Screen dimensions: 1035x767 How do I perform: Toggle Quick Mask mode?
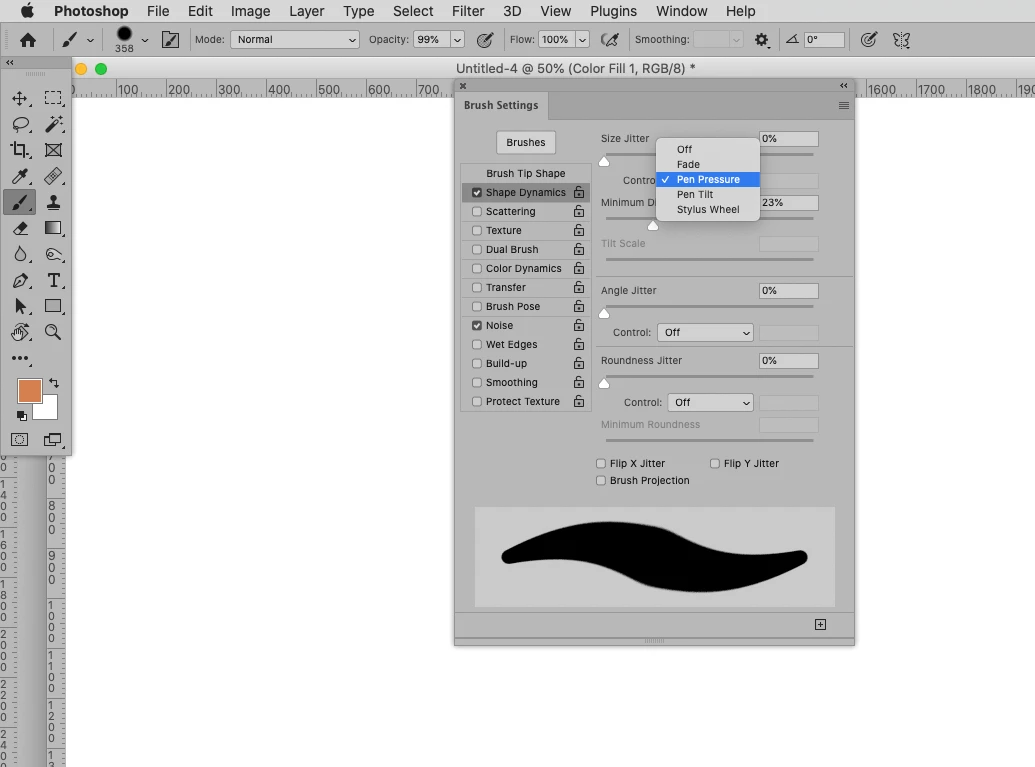[x=20, y=440]
